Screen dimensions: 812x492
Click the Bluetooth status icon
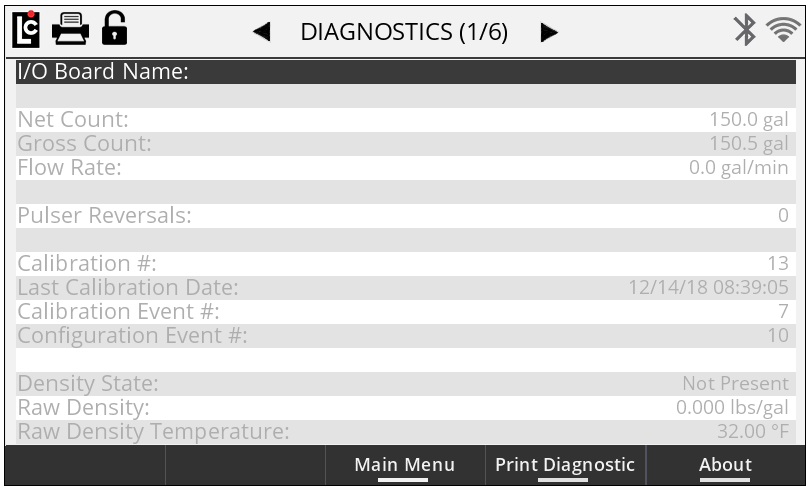(x=744, y=30)
